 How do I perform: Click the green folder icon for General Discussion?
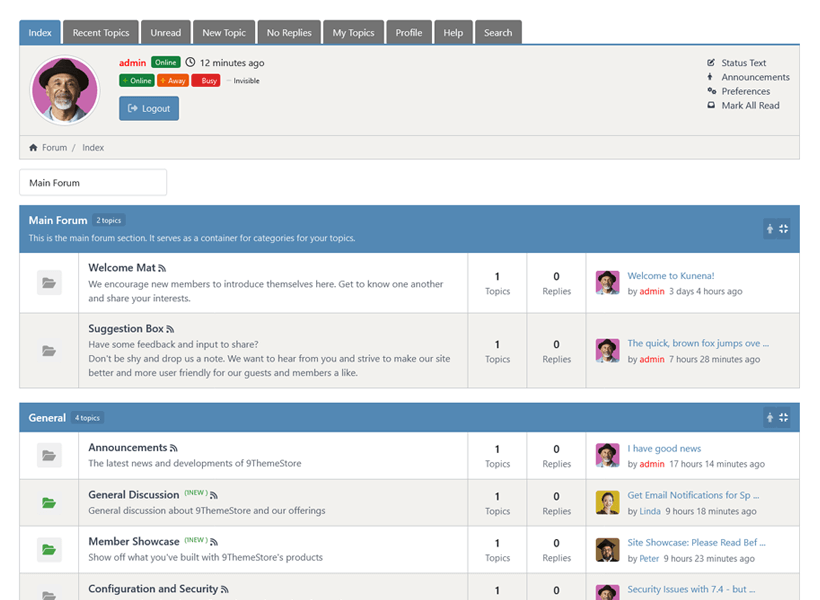coord(49,503)
